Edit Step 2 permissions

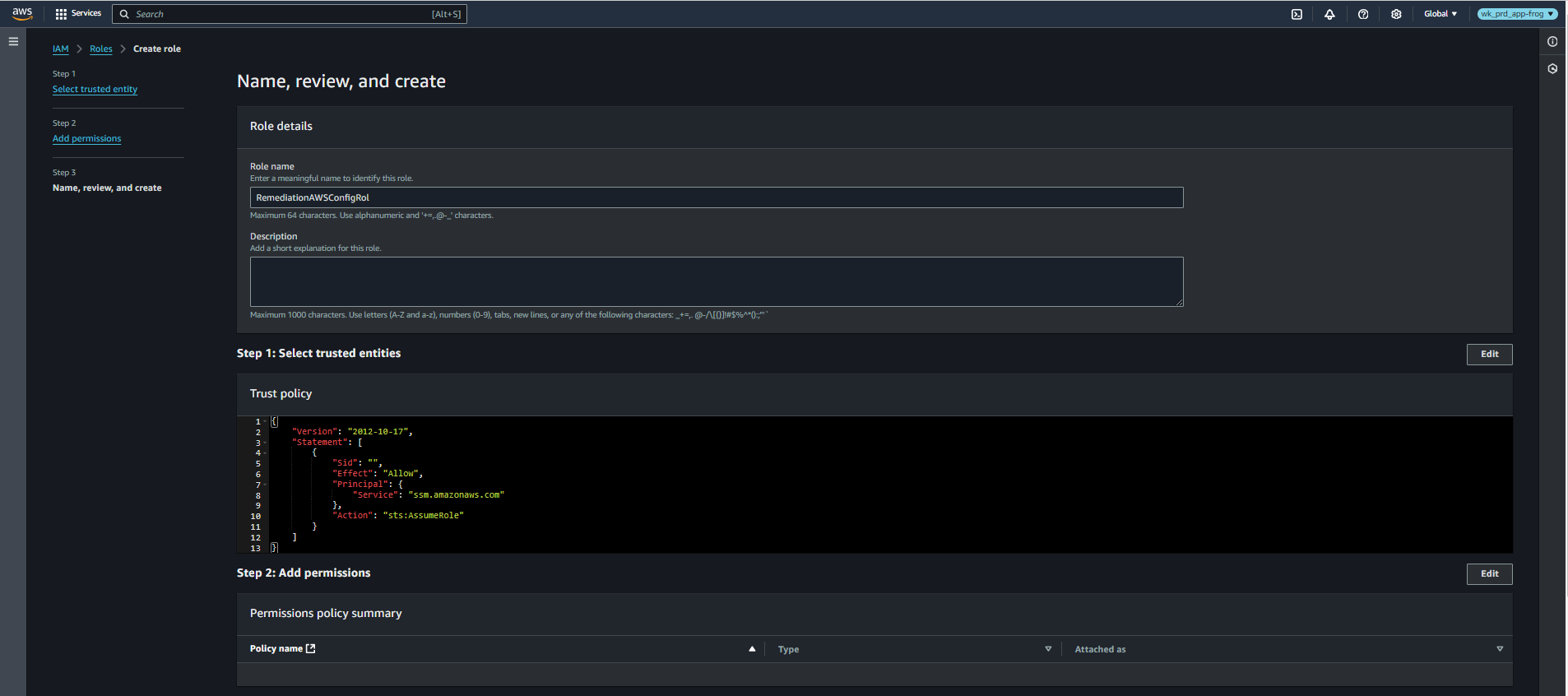(x=1489, y=574)
